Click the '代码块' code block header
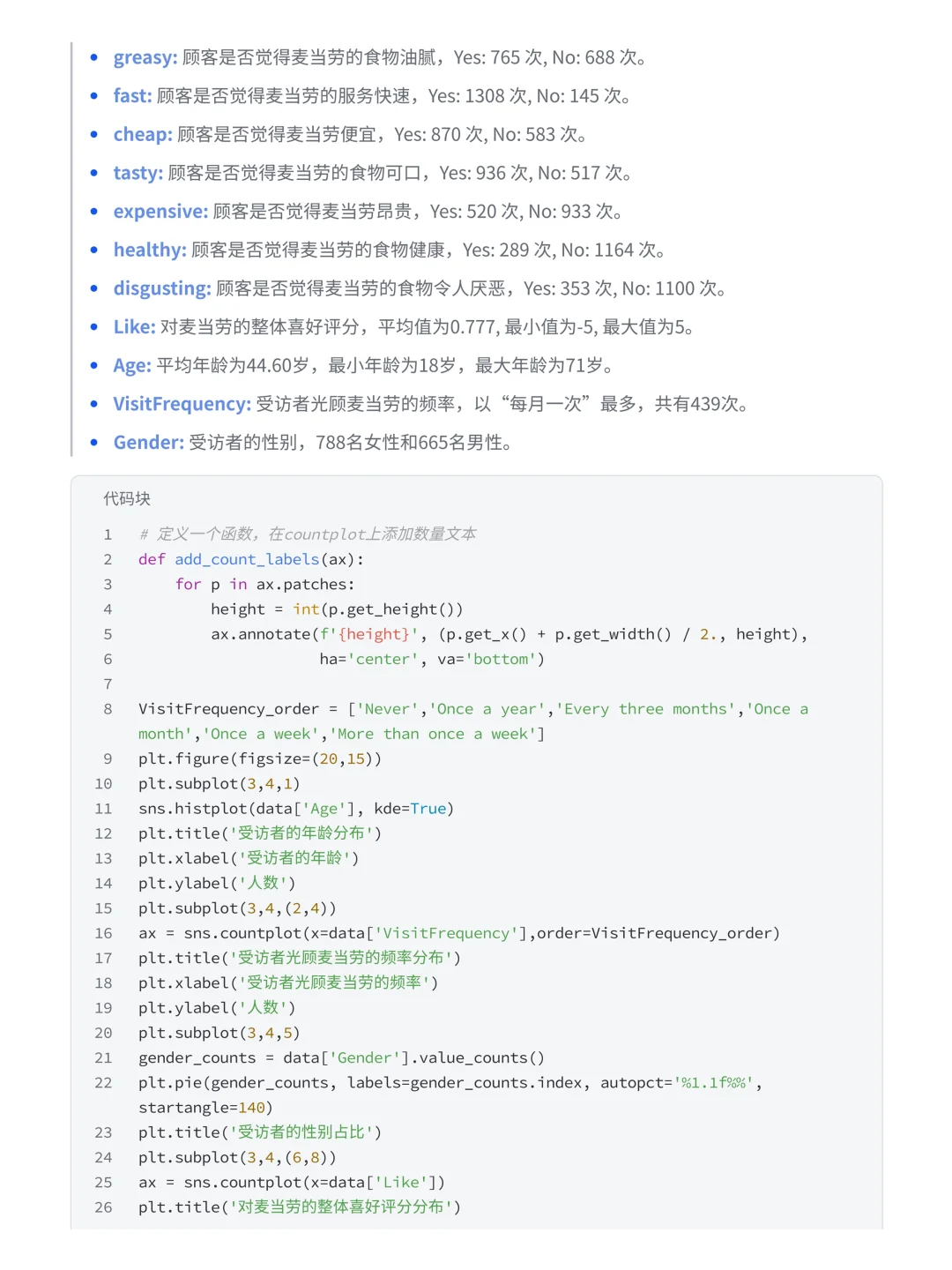Image resolution: width=952 pixels, height=1270 pixels. 127,499
